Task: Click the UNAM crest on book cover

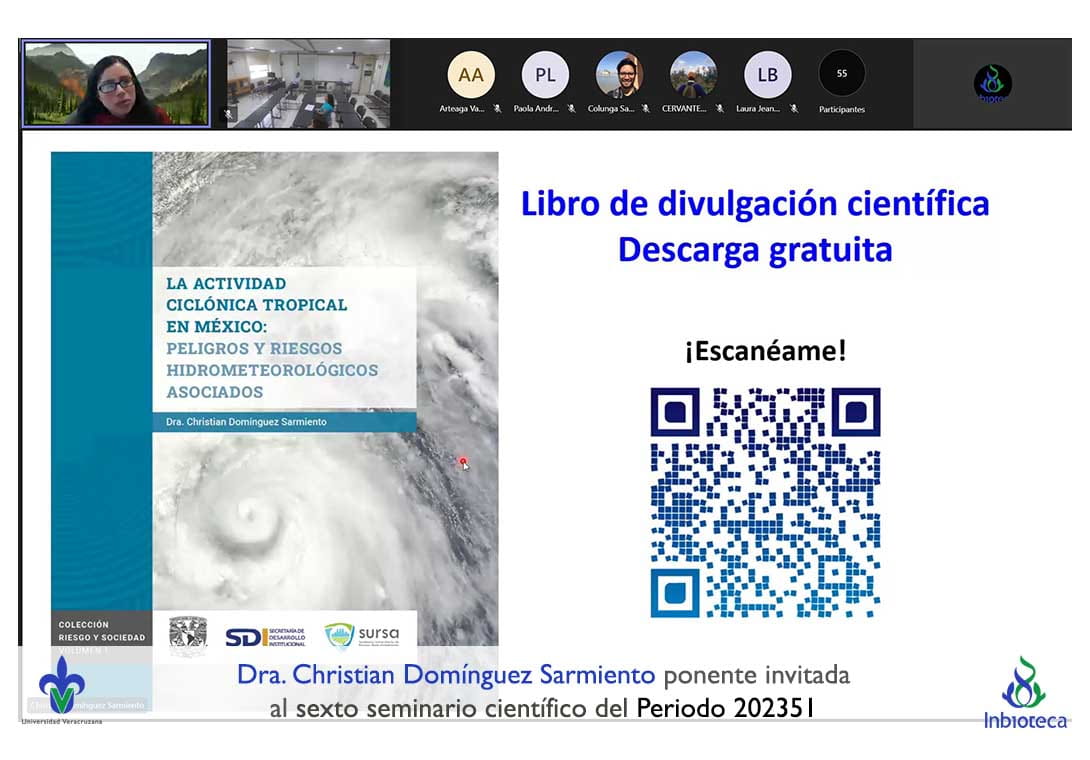Action: pos(187,635)
